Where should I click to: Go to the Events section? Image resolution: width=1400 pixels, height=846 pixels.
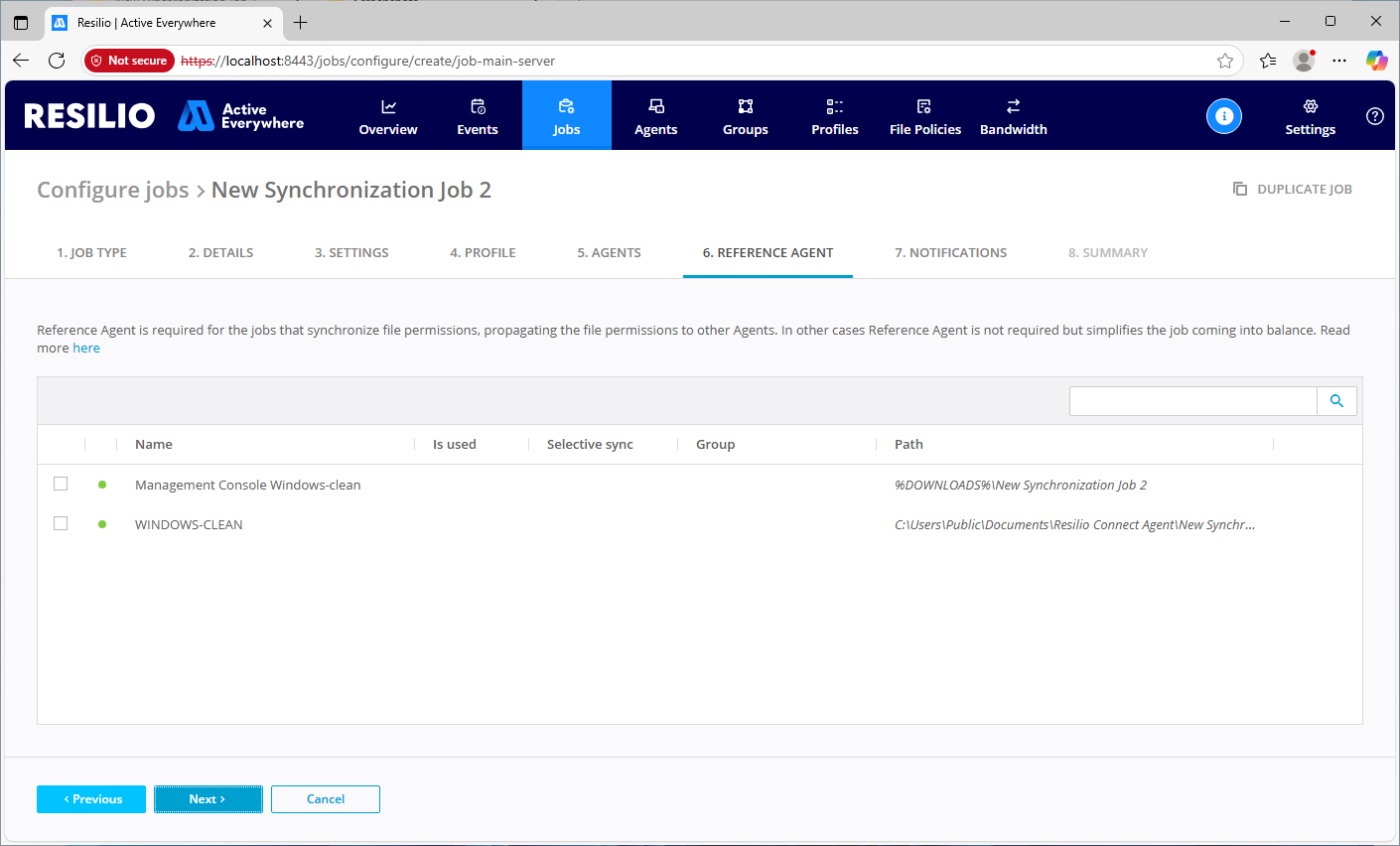[x=478, y=116]
